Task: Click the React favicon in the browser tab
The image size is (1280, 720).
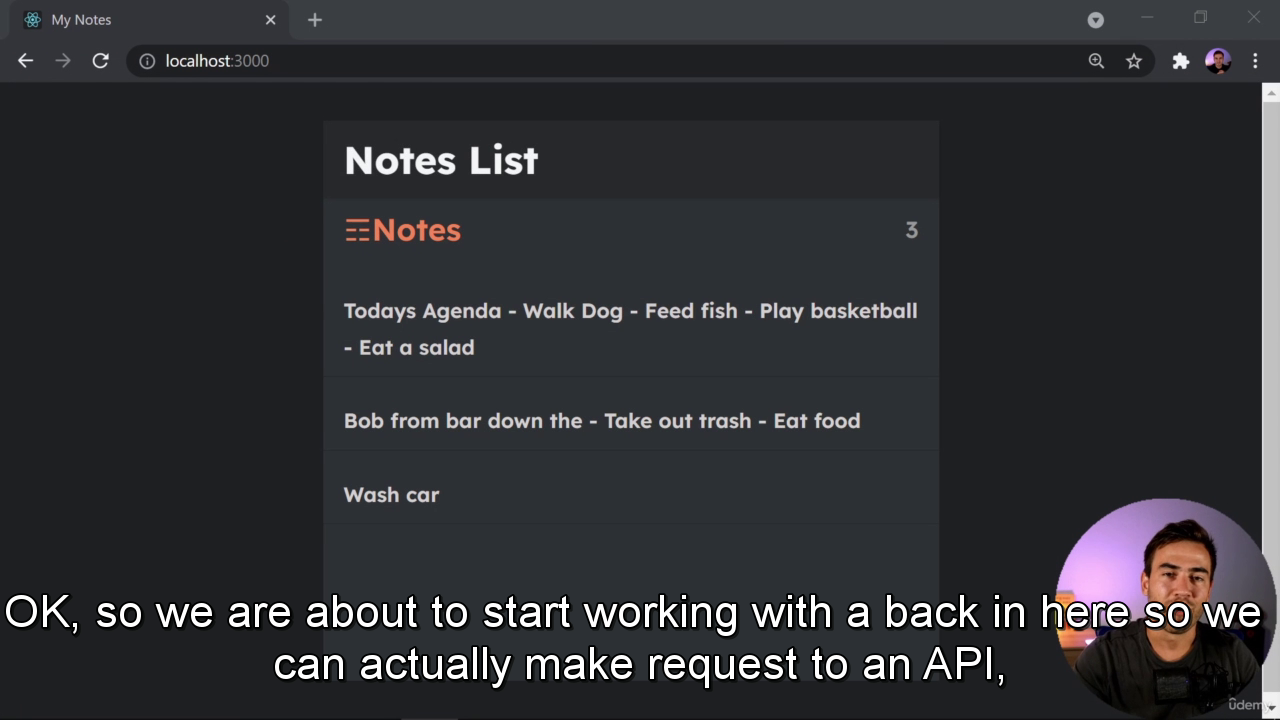Action: click(x=32, y=19)
